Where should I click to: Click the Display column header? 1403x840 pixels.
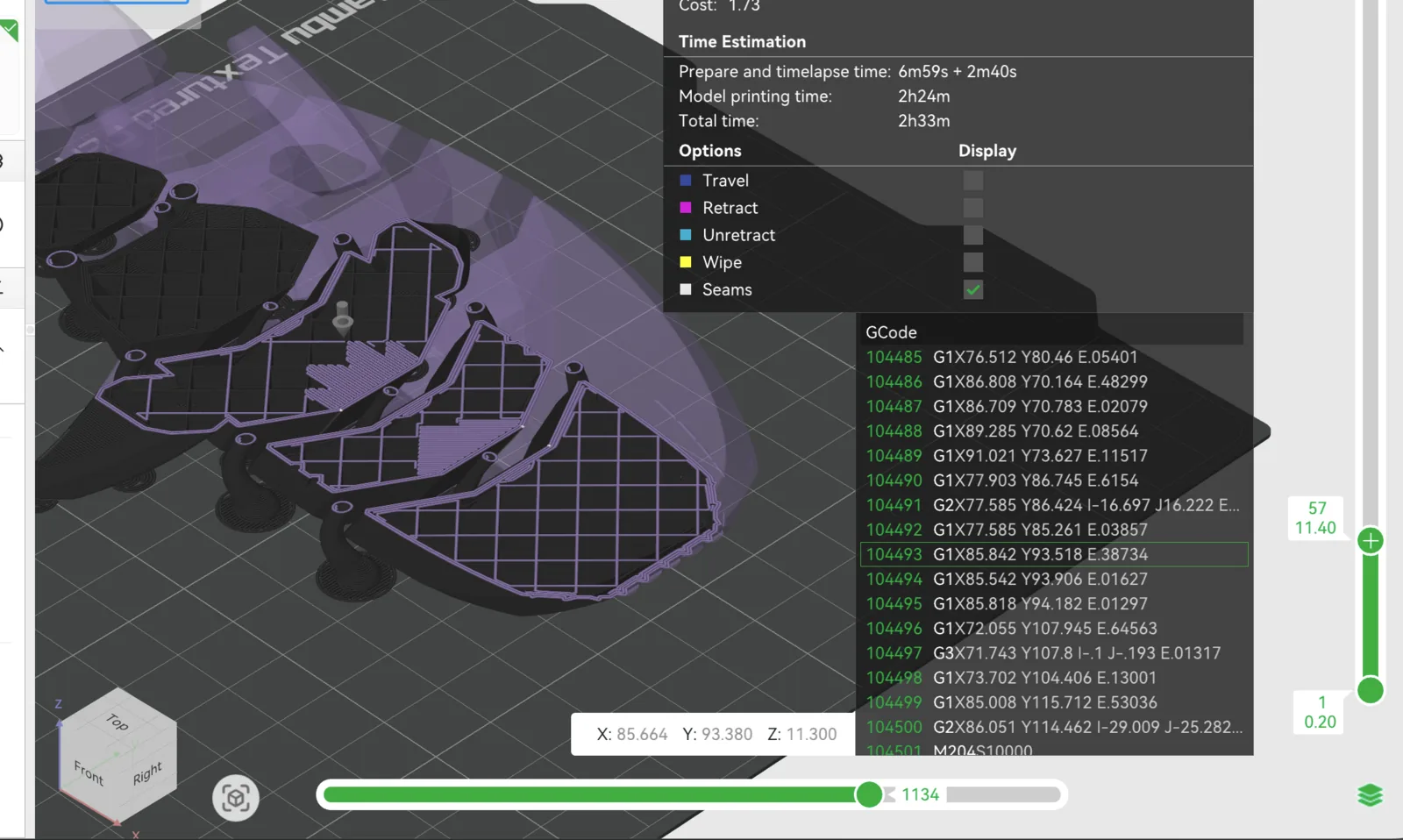987,151
